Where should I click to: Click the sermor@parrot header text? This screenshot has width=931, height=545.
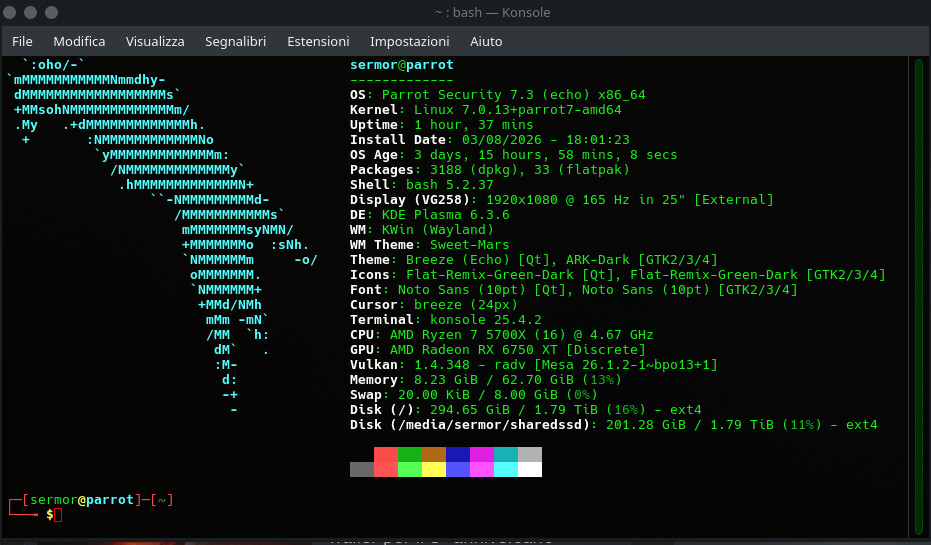pos(401,65)
